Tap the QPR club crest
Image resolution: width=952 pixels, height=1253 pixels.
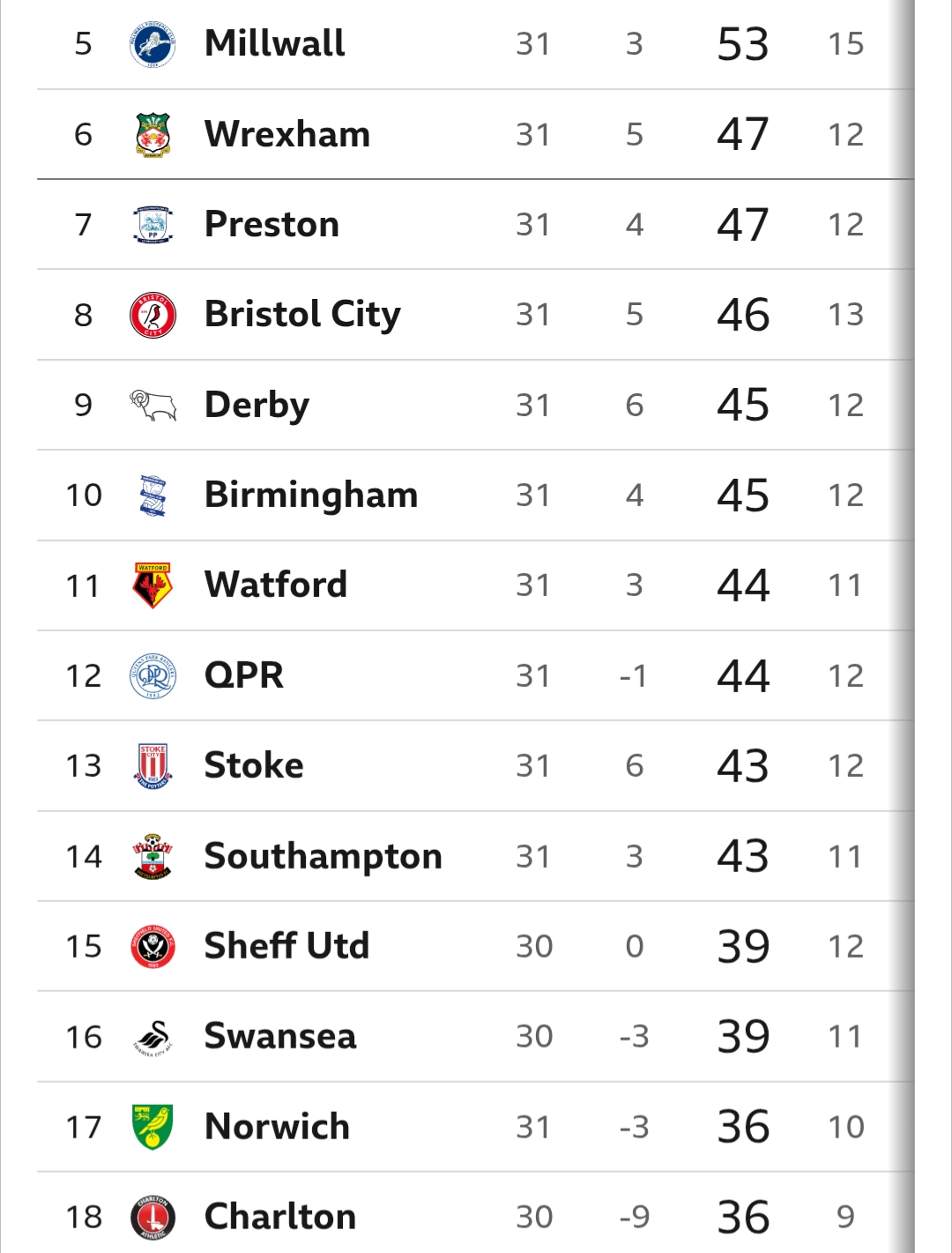click(152, 676)
